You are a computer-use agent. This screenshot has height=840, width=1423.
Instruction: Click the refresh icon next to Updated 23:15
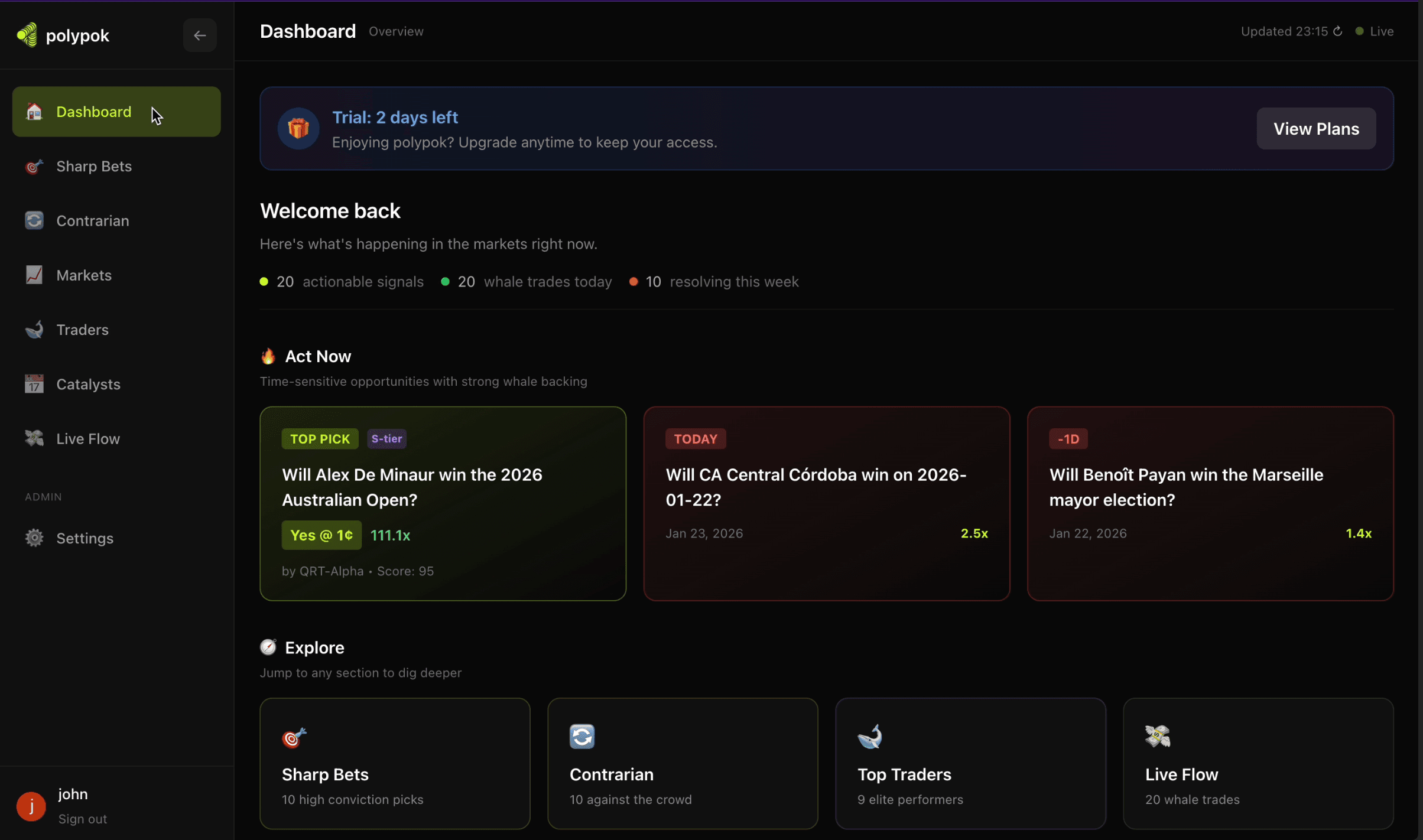(x=1337, y=31)
